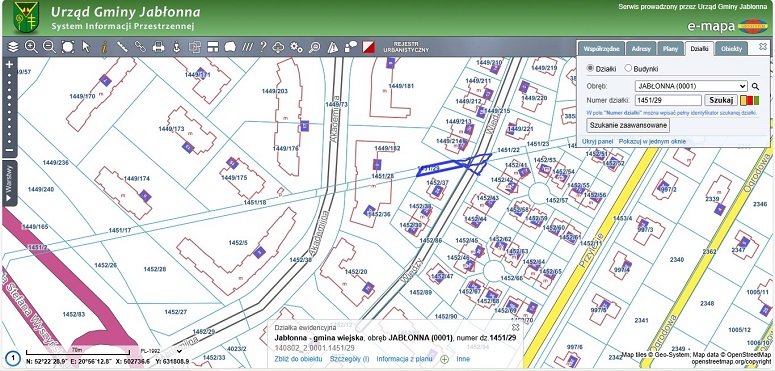Image resolution: width=775 pixels, height=371 pixels.
Task: Select the zoom out magnifier tool
Action: pyautogui.click(x=49, y=47)
